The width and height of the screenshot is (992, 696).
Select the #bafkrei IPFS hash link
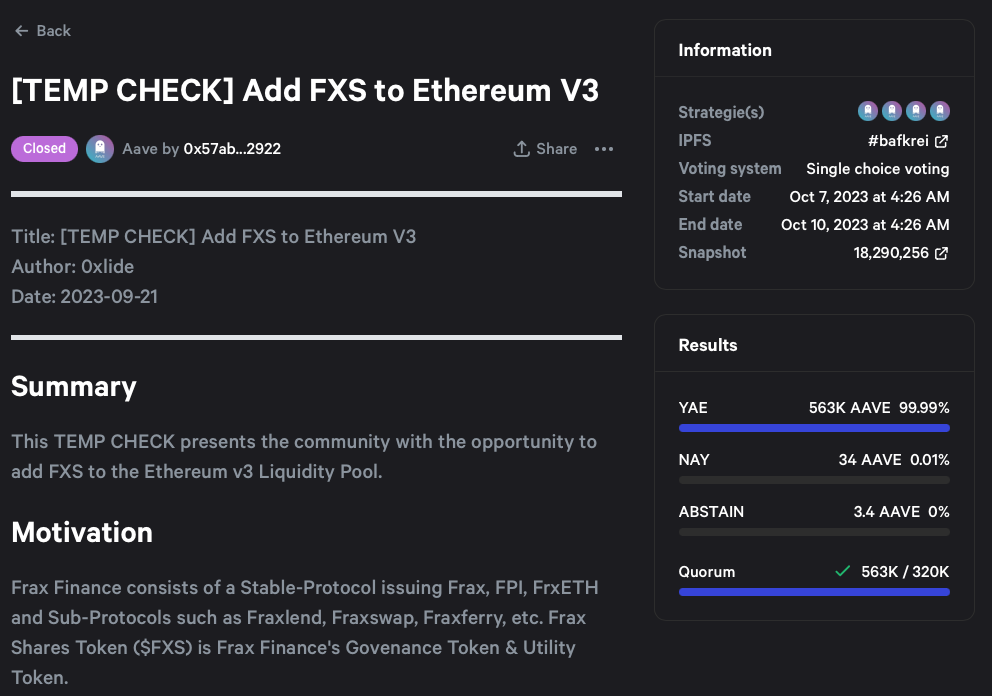[899, 141]
